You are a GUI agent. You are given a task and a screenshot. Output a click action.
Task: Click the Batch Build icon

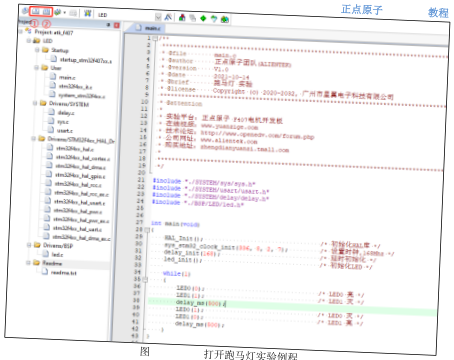[x=58, y=12]
